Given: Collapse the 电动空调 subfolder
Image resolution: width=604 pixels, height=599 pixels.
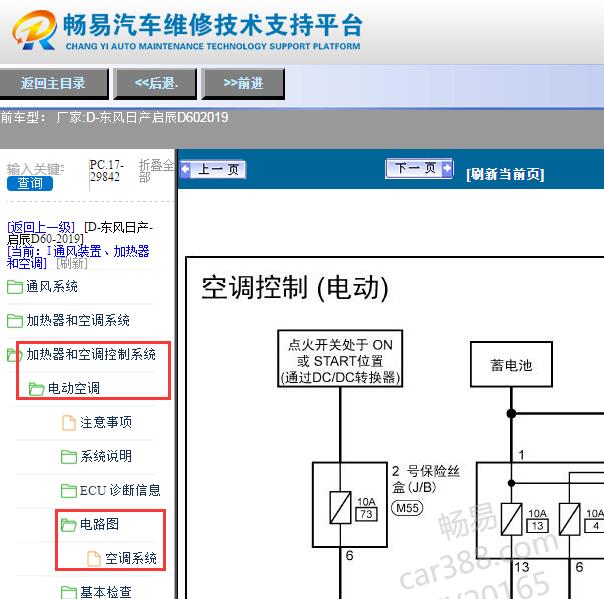Looking at the screenshot, I should [x=74, y=388].
